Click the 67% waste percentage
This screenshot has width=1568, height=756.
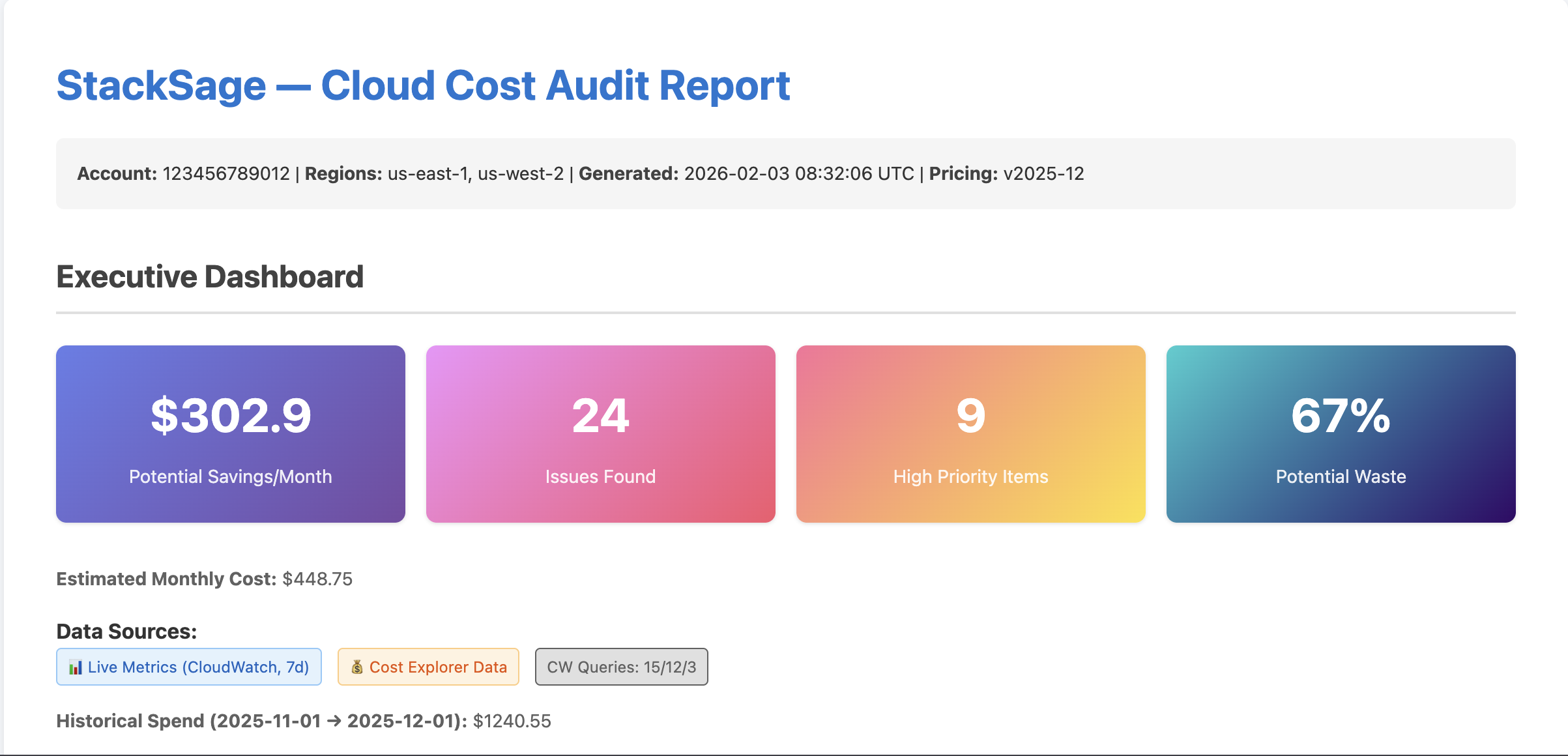click(1341, 416)
